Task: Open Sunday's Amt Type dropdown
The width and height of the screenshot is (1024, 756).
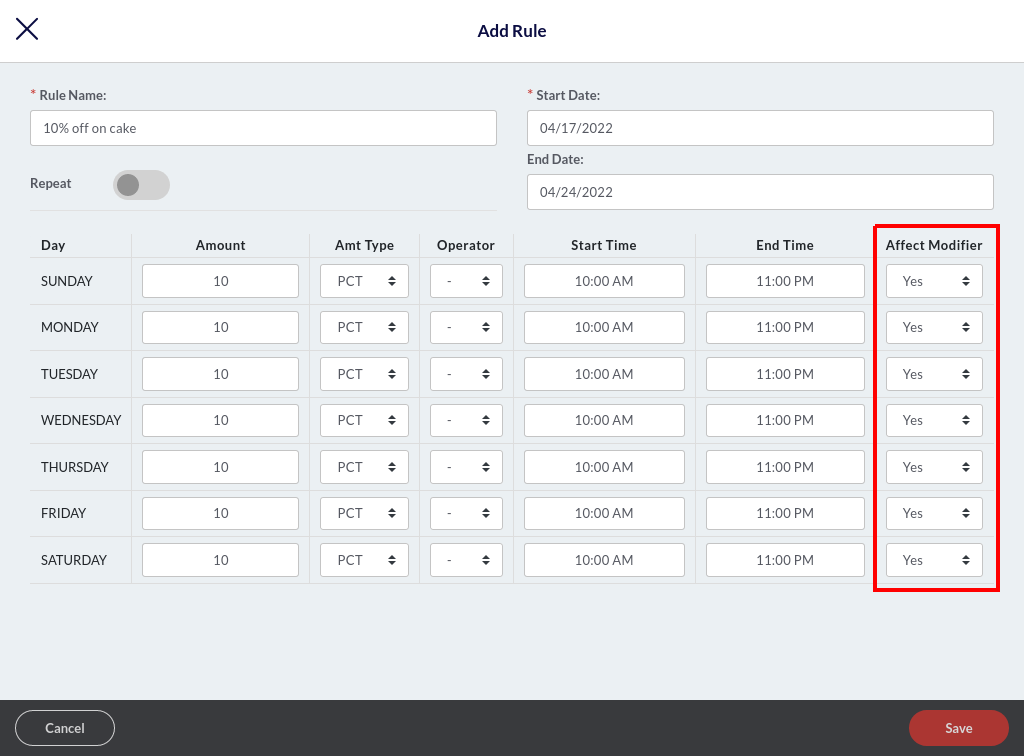Action: [364, 281]
